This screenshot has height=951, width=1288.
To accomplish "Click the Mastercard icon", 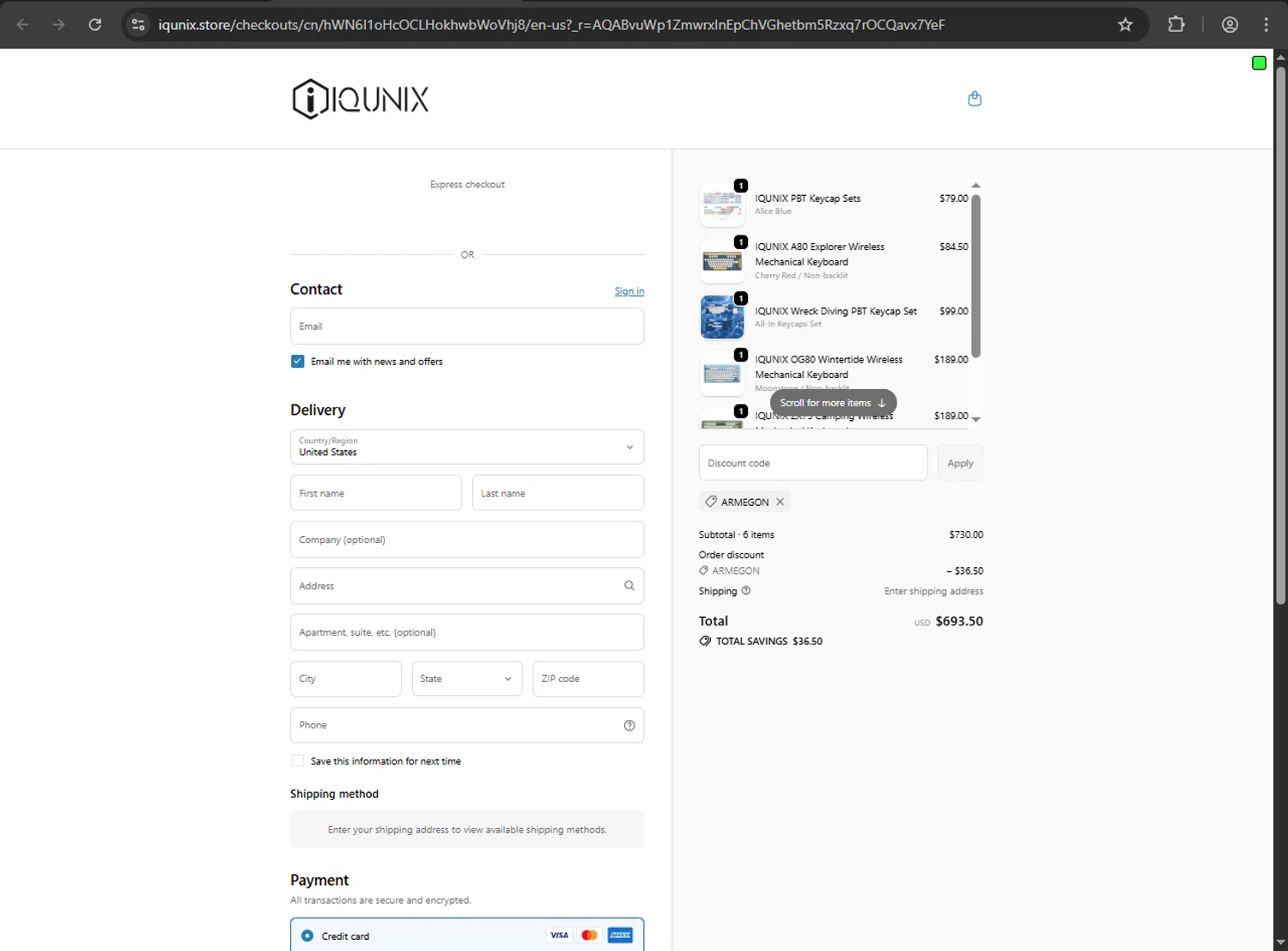I will pos(589,935).
